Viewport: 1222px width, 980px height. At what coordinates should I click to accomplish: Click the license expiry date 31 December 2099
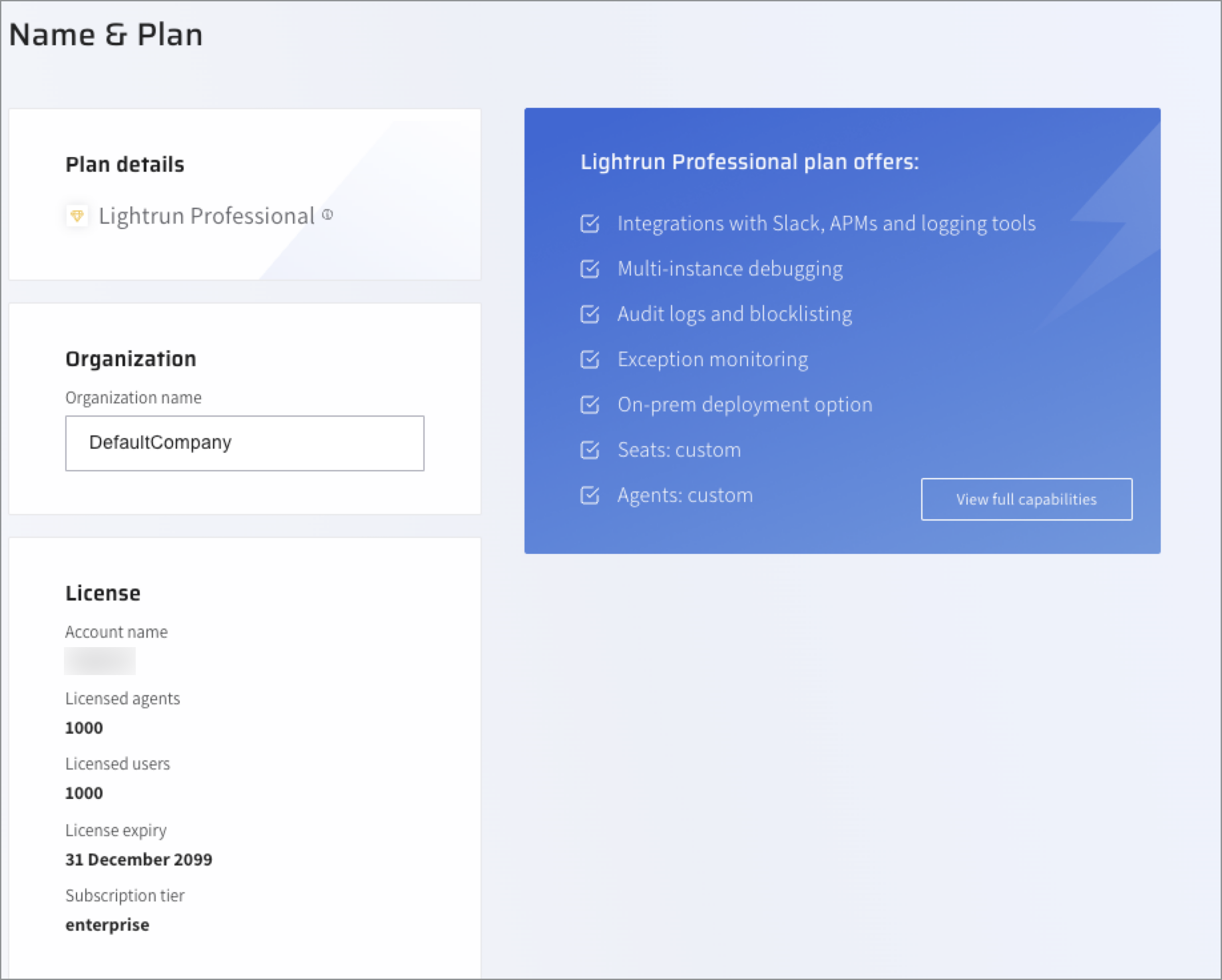tap(138, 859)
